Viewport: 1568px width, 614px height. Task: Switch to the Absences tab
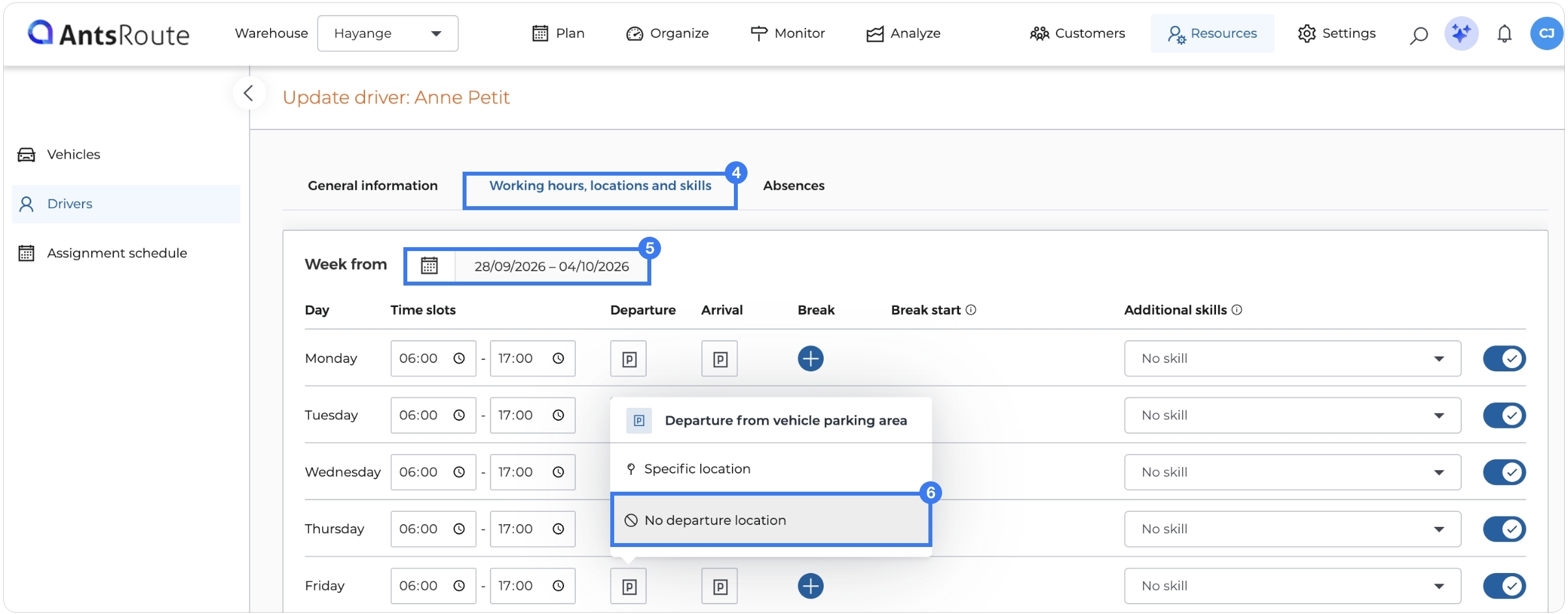pos(794,185)
